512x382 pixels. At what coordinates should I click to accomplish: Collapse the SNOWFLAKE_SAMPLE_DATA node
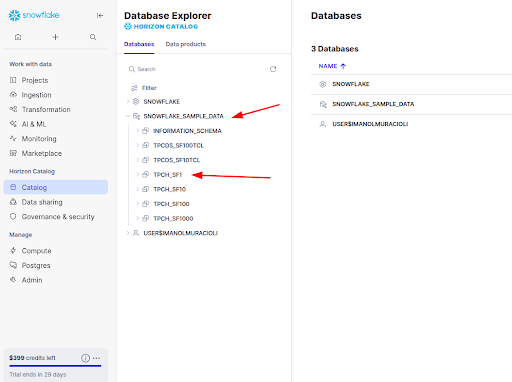128,116
